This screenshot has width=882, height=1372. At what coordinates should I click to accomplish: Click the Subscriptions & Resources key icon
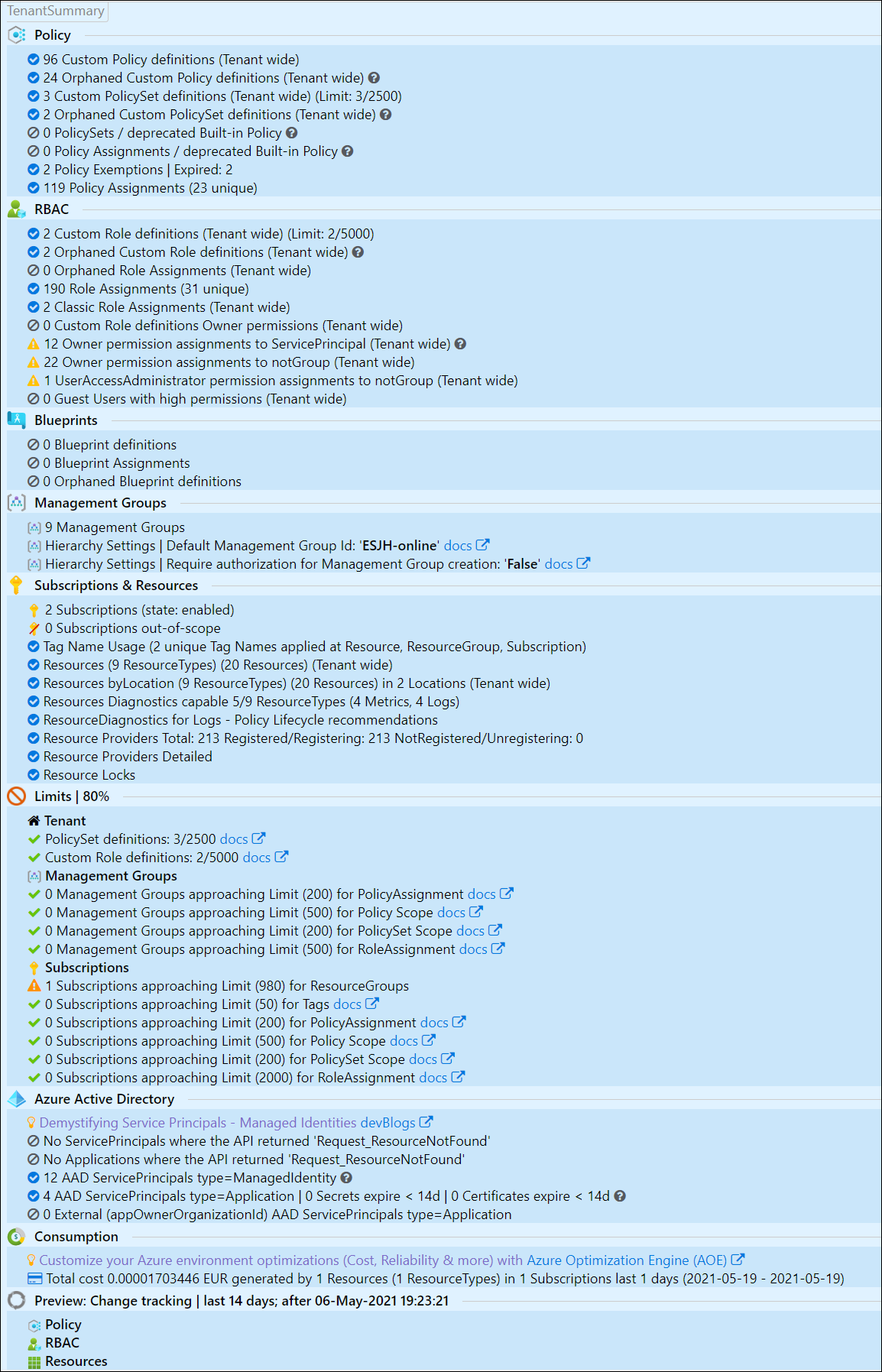(x=17, y=585)
